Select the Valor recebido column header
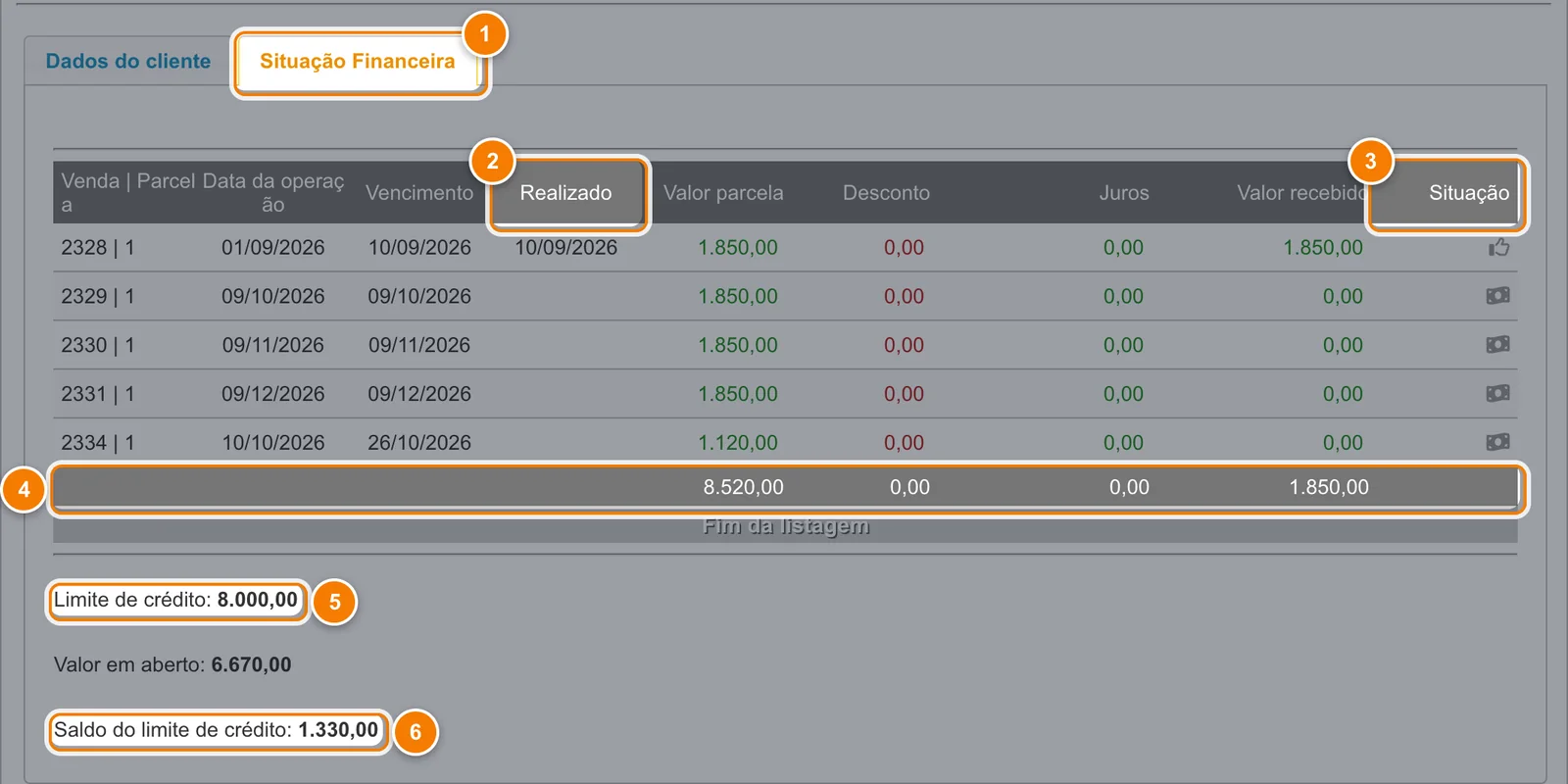The image size is (1568, 784). coord(1302,193)
